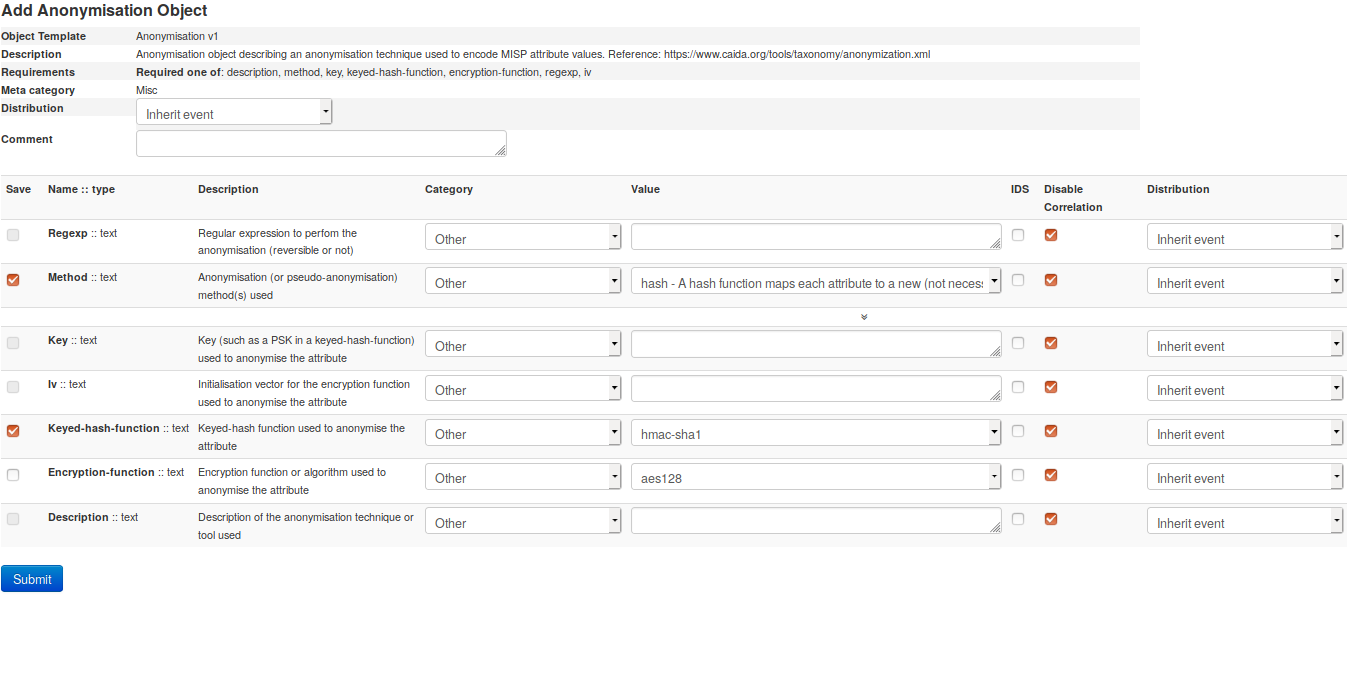Open the hmac-sha1 value dropdown

pyautogui.click(x=815, y=433)
